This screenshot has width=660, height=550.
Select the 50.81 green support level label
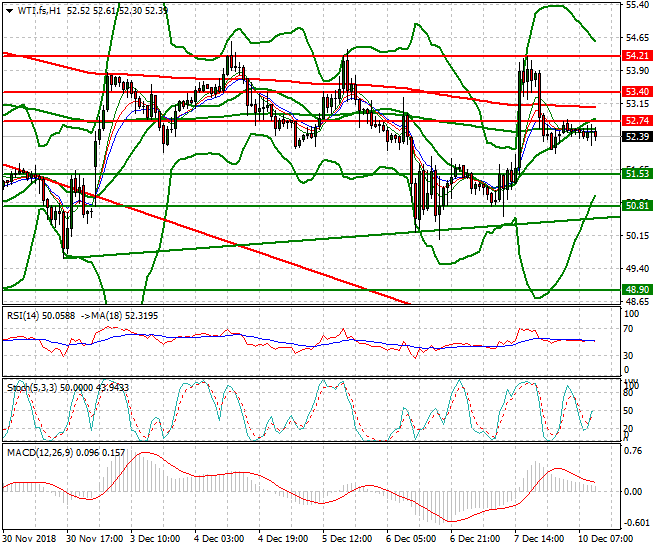click(637, 206)
